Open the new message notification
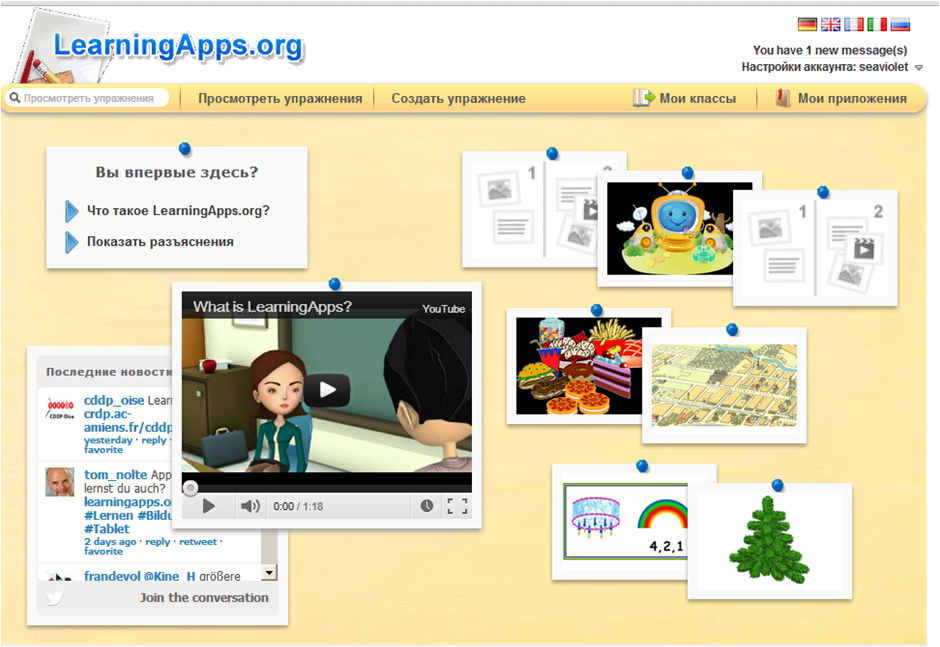940x647 pixels. click(830, 50)
